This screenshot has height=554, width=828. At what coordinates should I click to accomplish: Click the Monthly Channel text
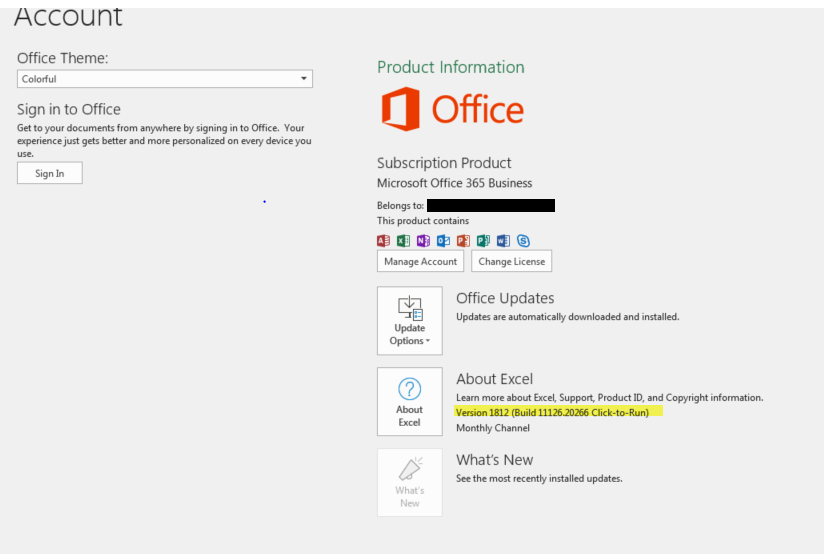[493, 428]
